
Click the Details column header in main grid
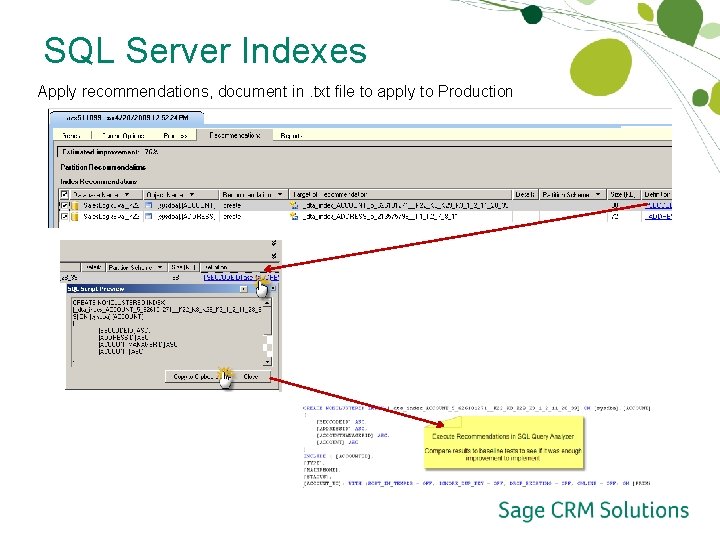525,195
